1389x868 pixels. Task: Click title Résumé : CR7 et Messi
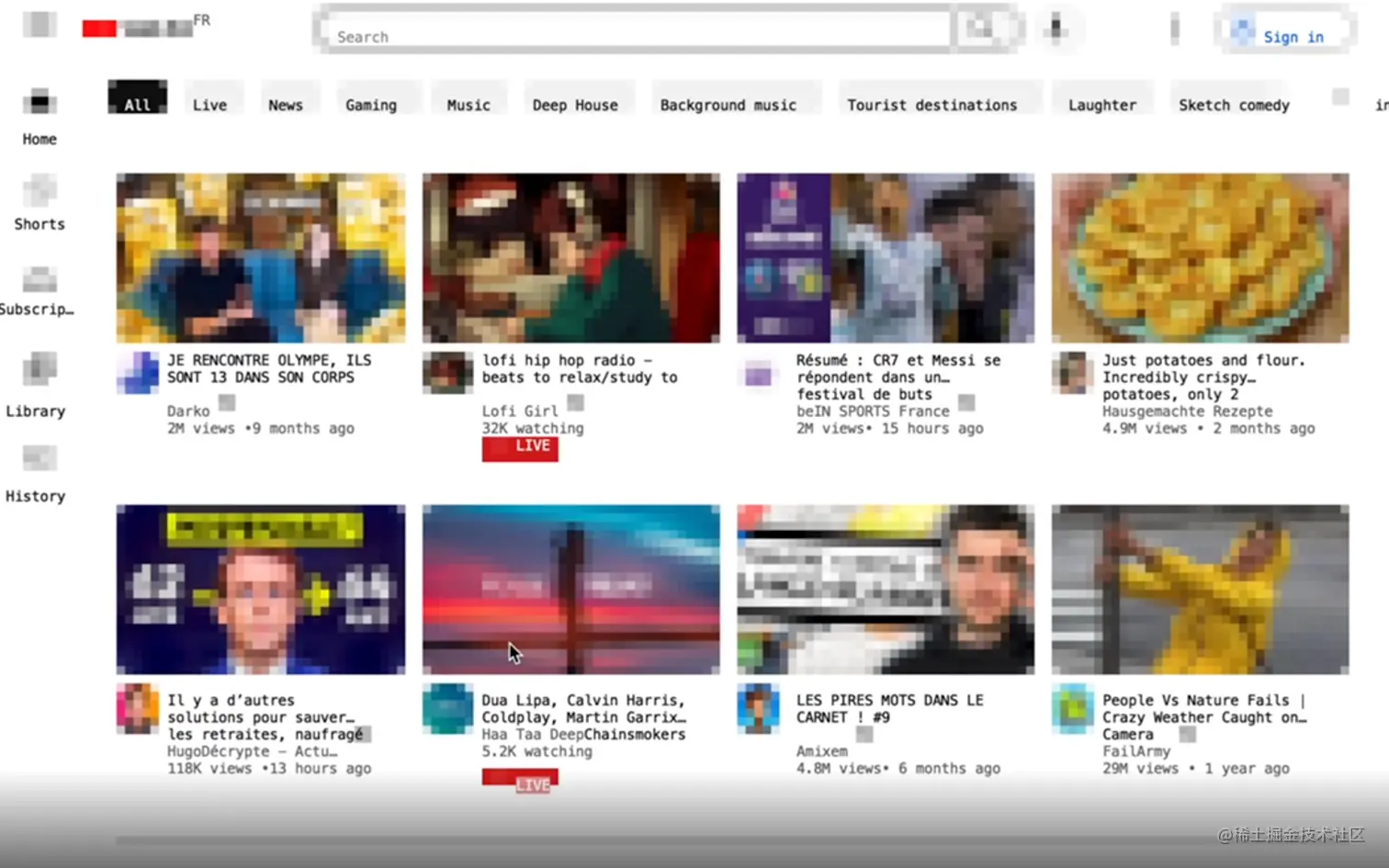[x=898, y=377]
